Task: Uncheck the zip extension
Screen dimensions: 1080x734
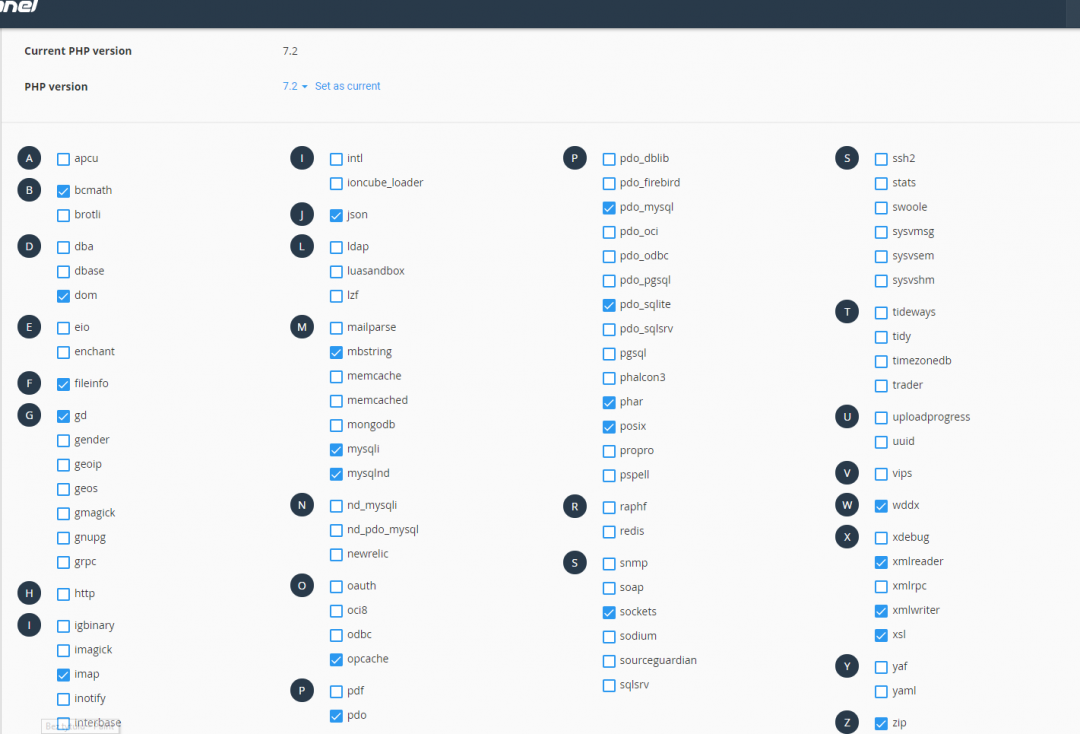Action: [881, 724]
